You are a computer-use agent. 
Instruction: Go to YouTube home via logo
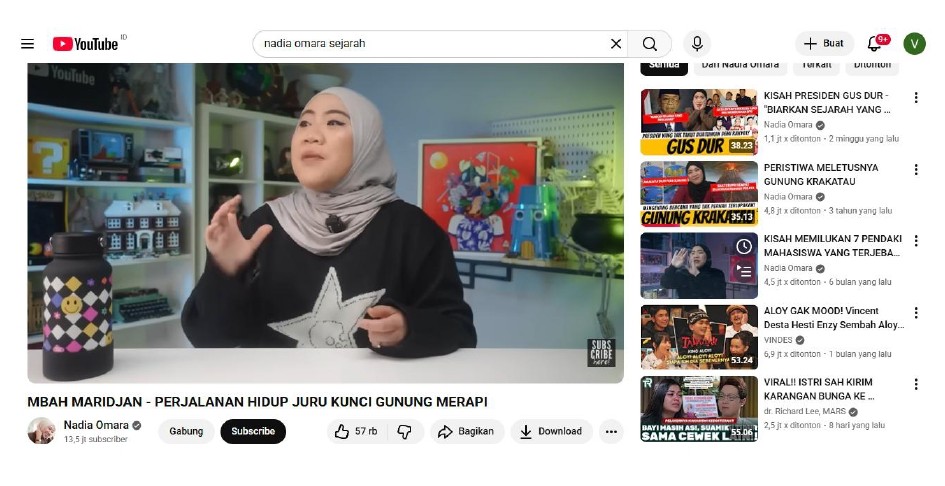coord(86,43)
